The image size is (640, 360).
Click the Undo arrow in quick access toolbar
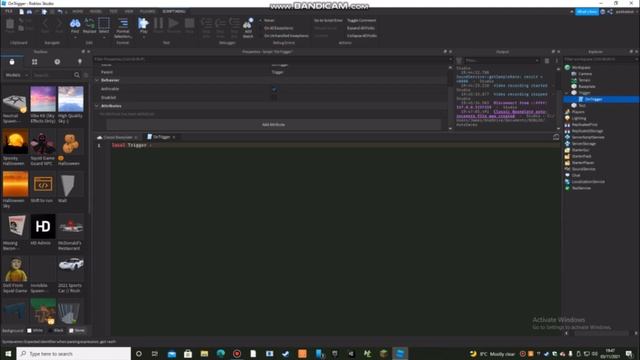point(60,12)
